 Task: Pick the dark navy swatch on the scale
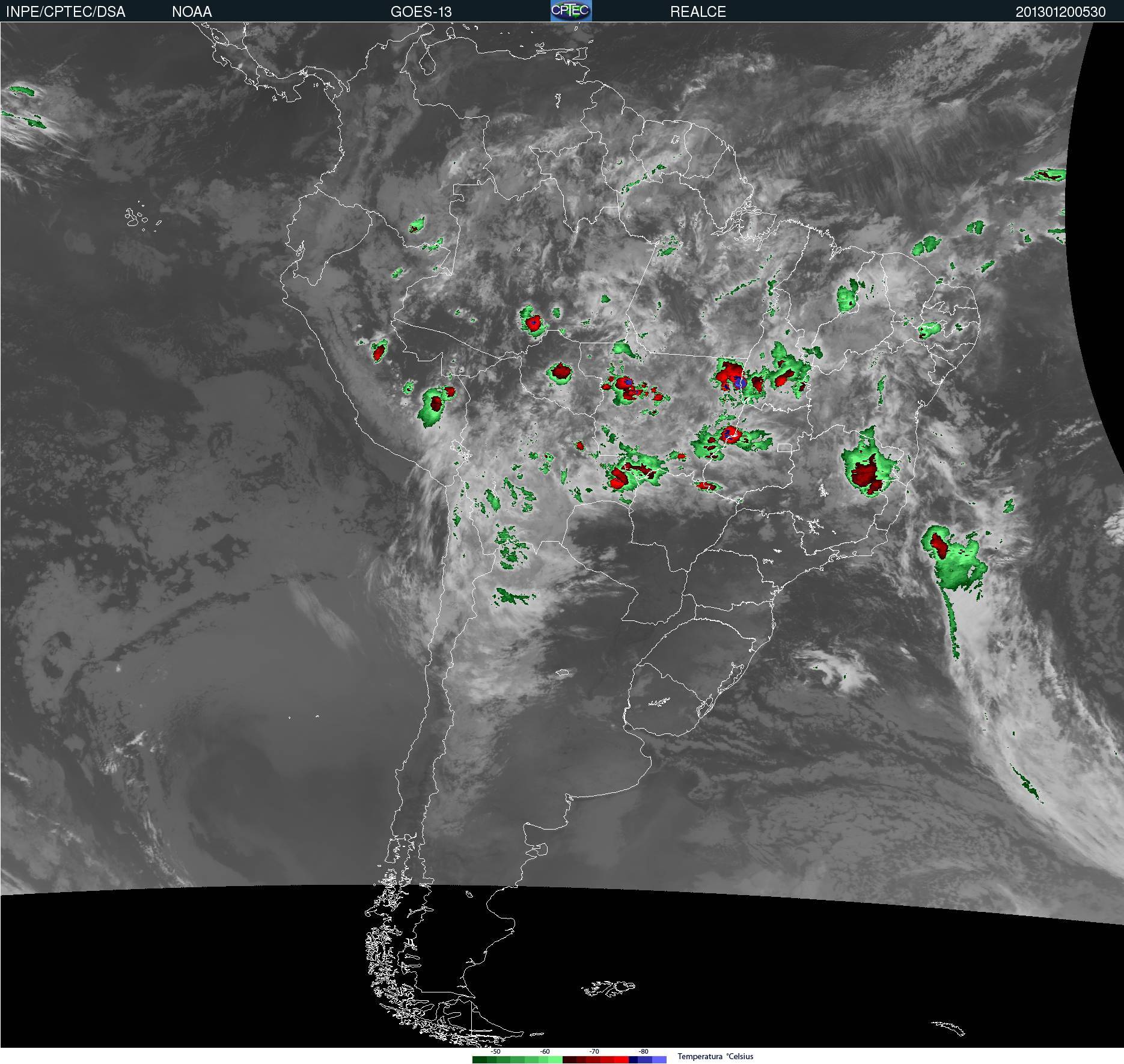(633, 1060)
